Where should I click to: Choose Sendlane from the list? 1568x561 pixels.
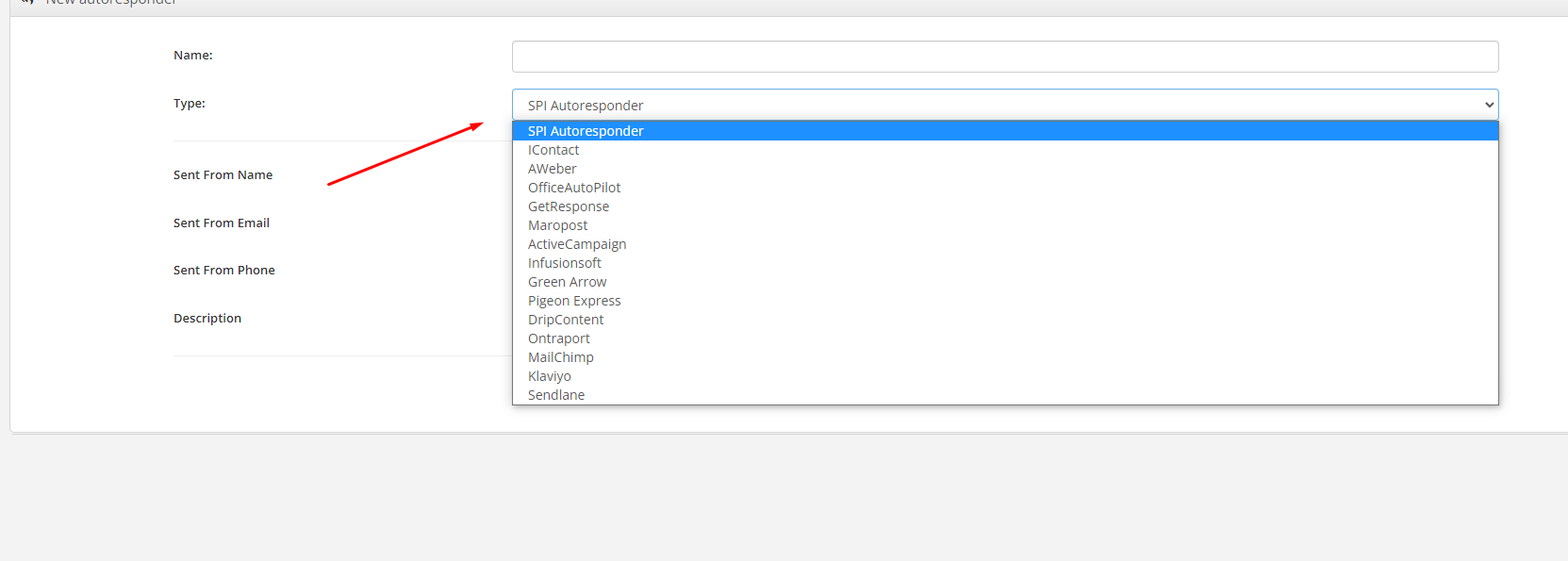pyautogui.click(x=1005, y=395)
